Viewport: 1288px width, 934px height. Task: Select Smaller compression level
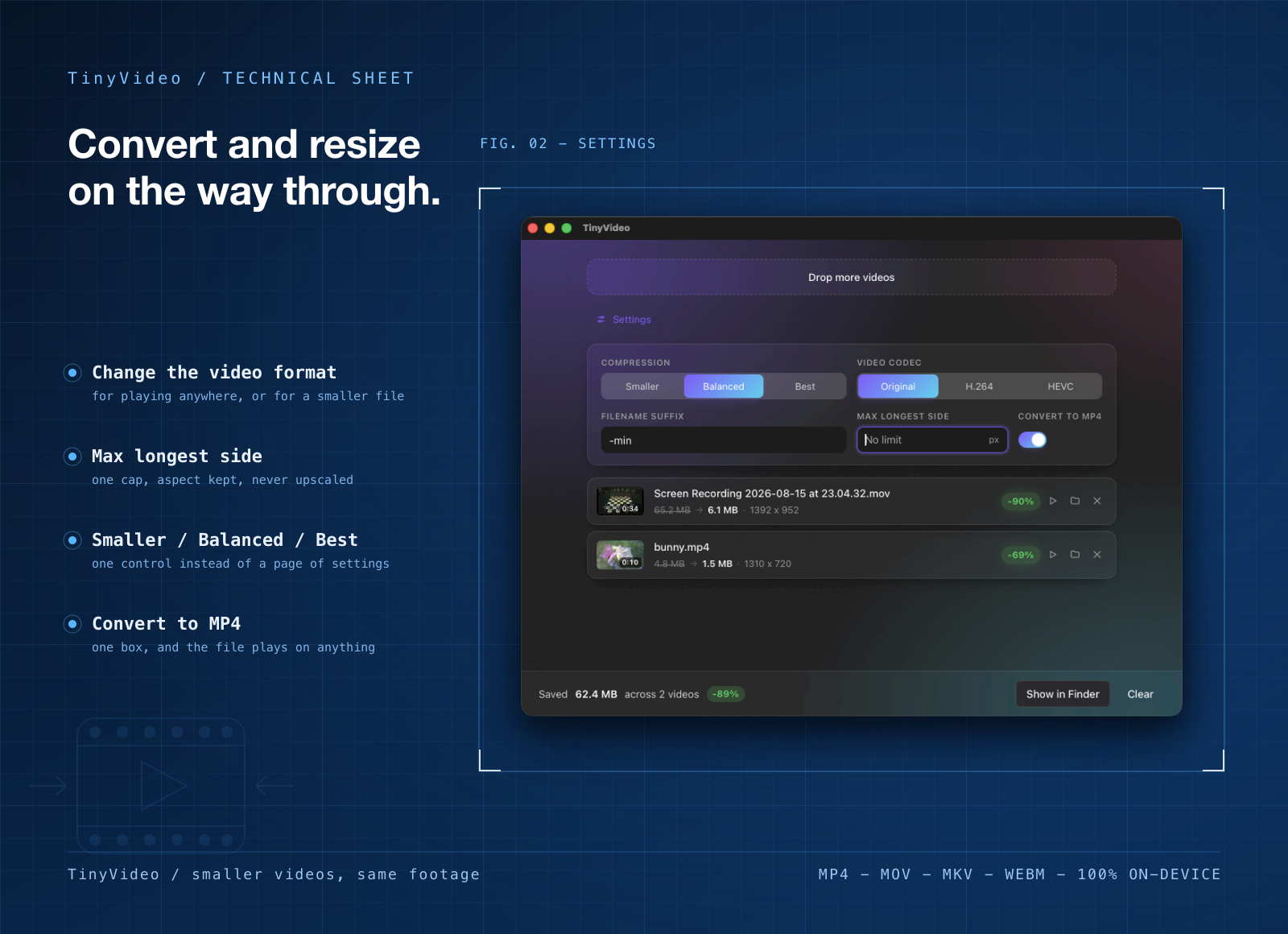pyautogui.click(x=642, y=386)
